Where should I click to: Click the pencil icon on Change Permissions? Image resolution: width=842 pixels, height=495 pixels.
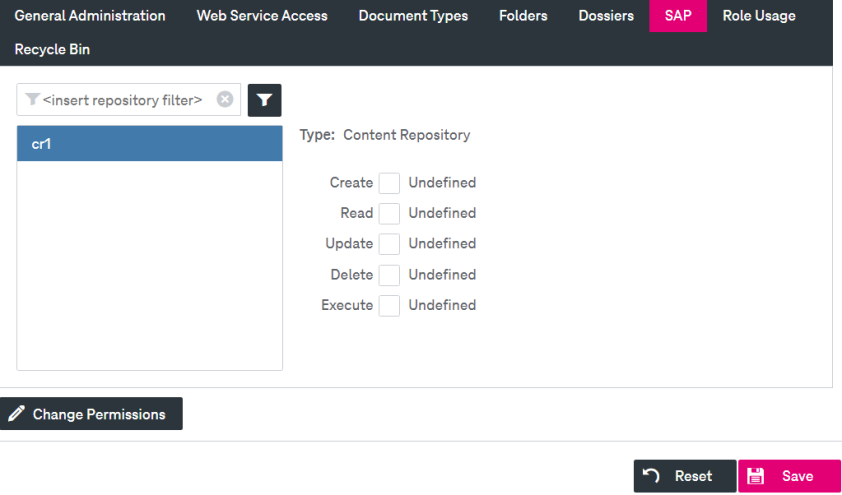click(x=17, y=413)
